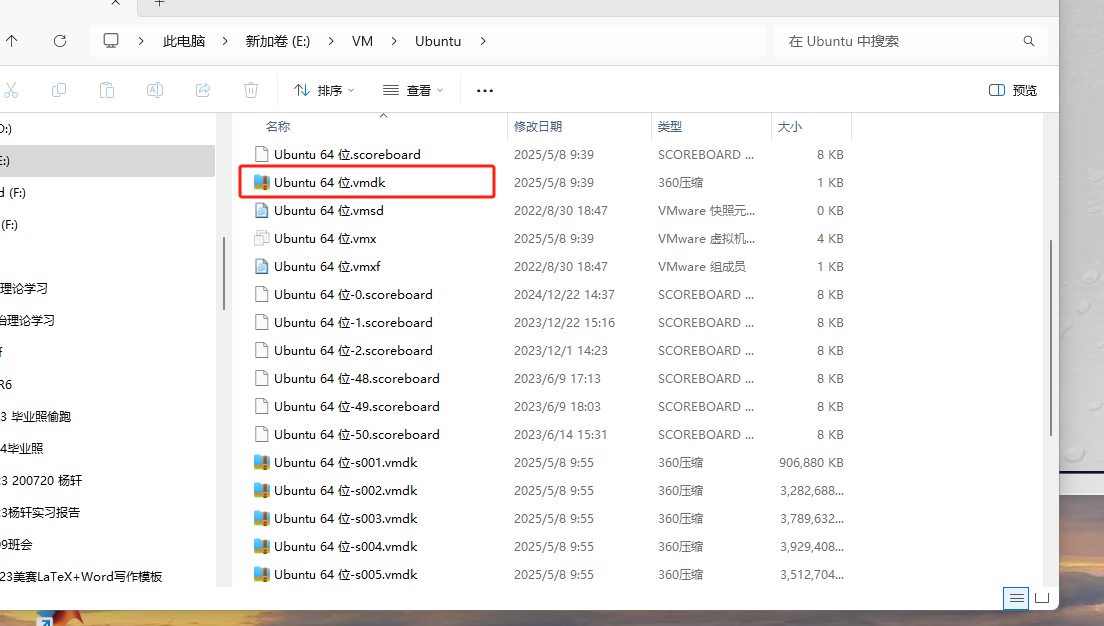Viewport: 1104px width, 626px height.
Task: Open the three-dot more options menu
Action: coord(484,90)
